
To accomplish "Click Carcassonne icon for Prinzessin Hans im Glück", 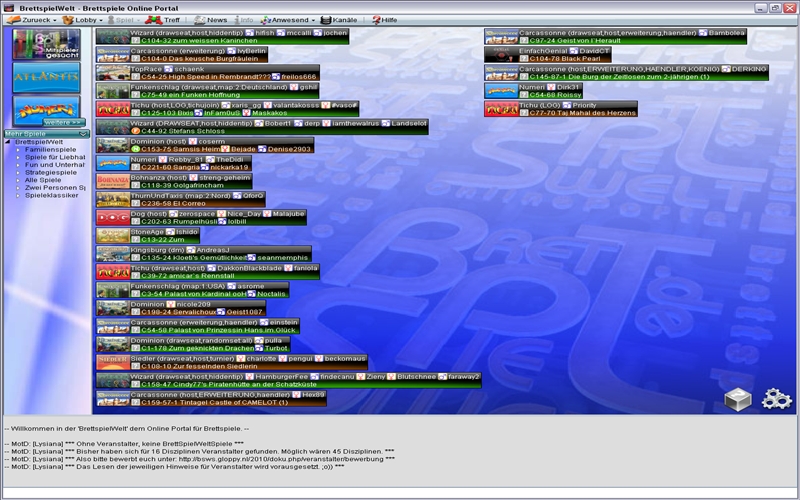I will 113,327.
